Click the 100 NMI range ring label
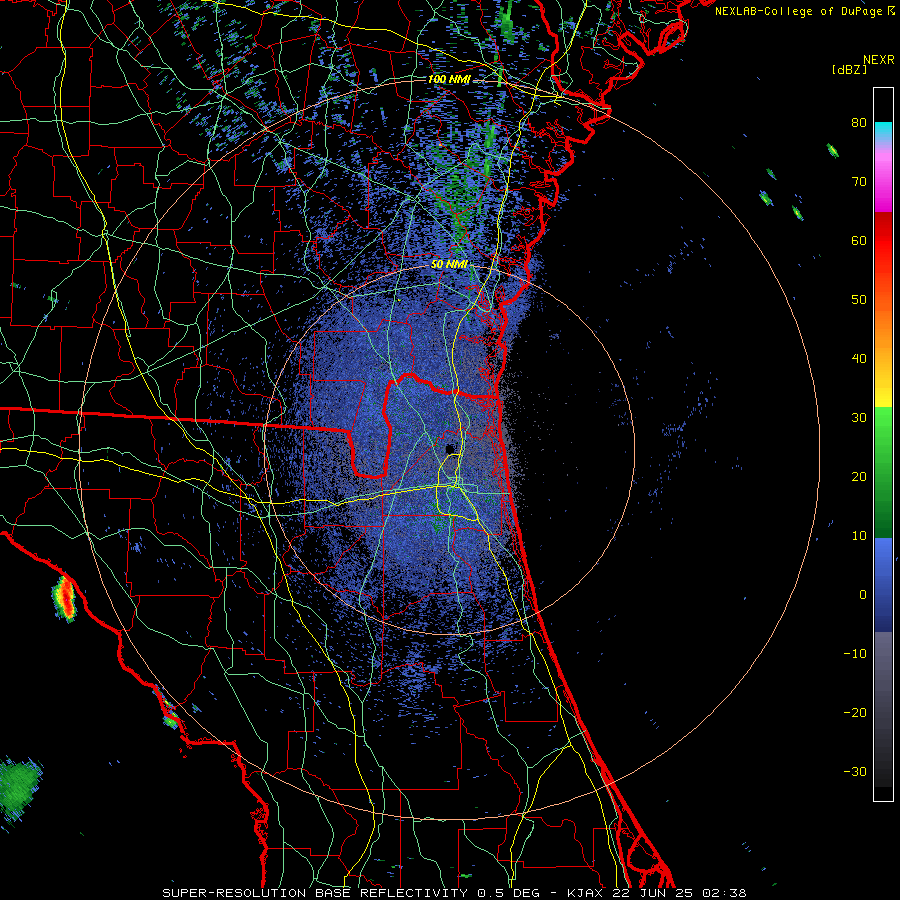Viewport: 900px width, 900px height. coord(449,79)
